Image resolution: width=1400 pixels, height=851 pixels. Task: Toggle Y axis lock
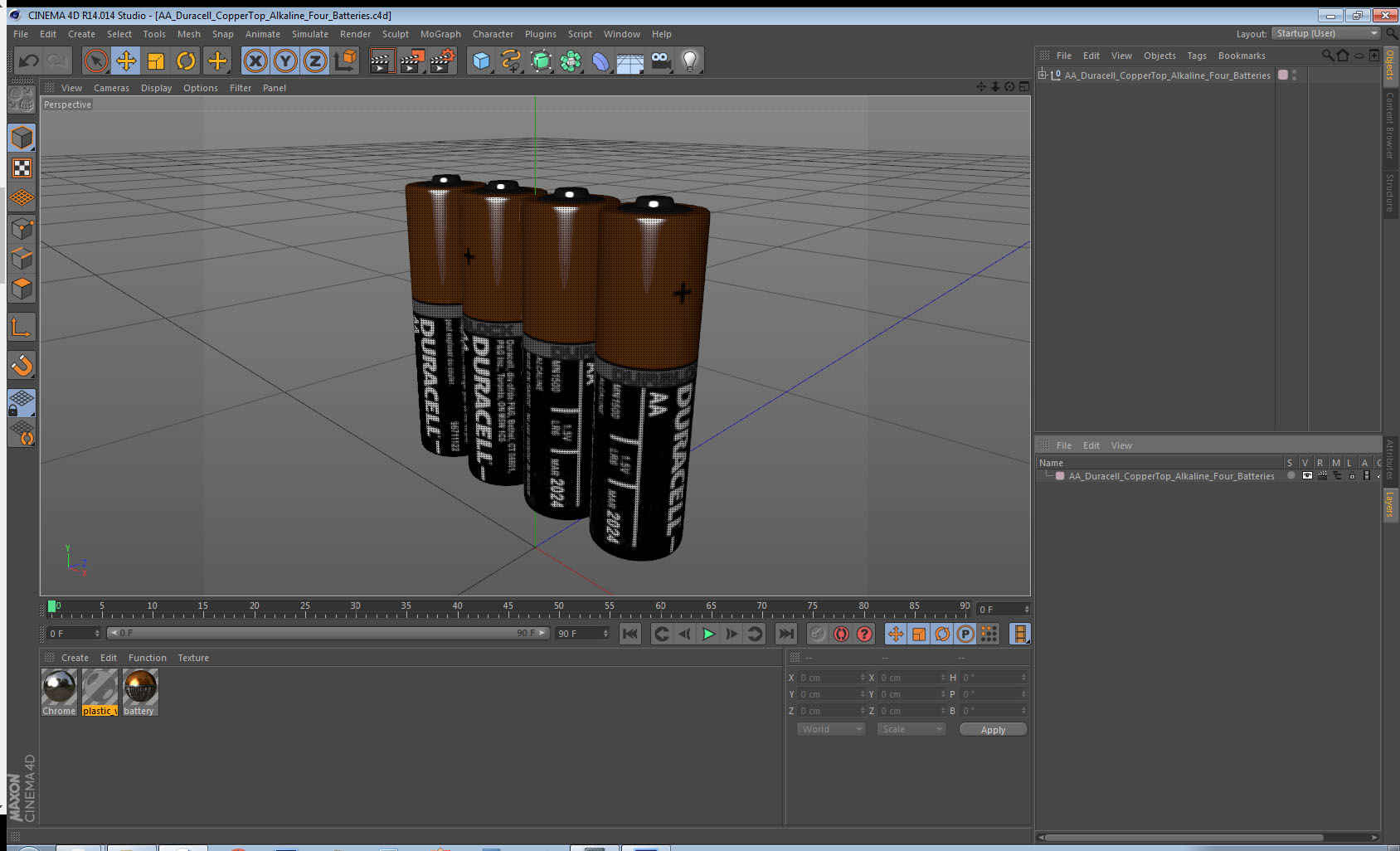click(285, 61)
